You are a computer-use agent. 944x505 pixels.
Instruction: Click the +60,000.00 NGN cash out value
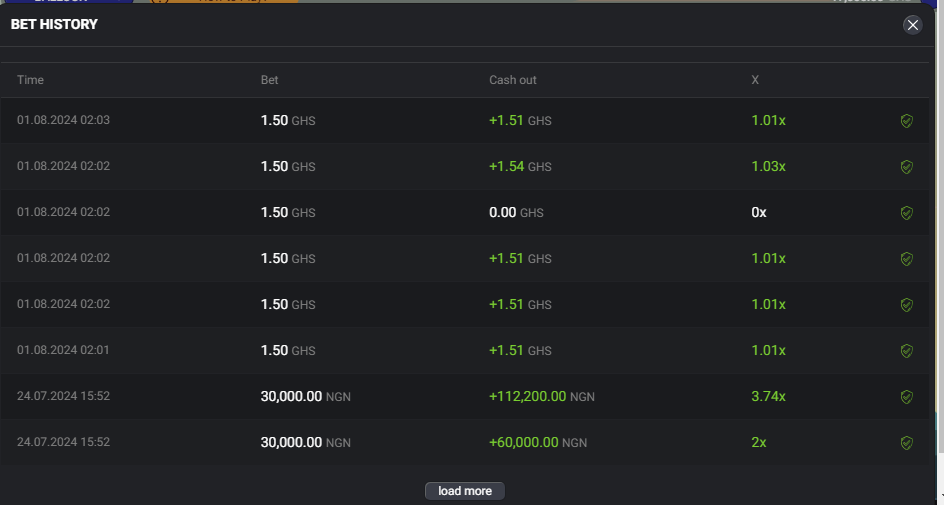tap(537, 443)
